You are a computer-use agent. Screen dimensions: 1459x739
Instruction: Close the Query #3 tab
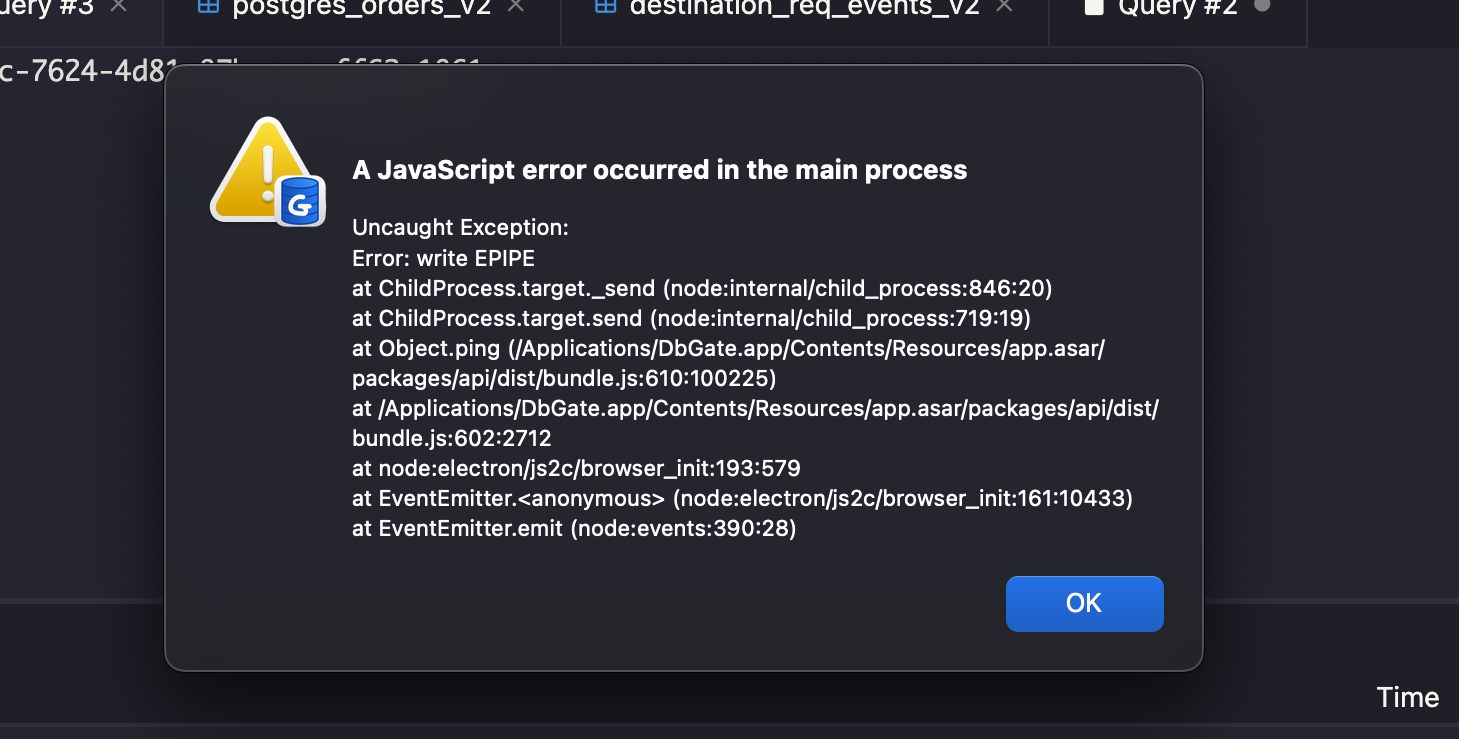pyautogui.click(x=117, y=6)
